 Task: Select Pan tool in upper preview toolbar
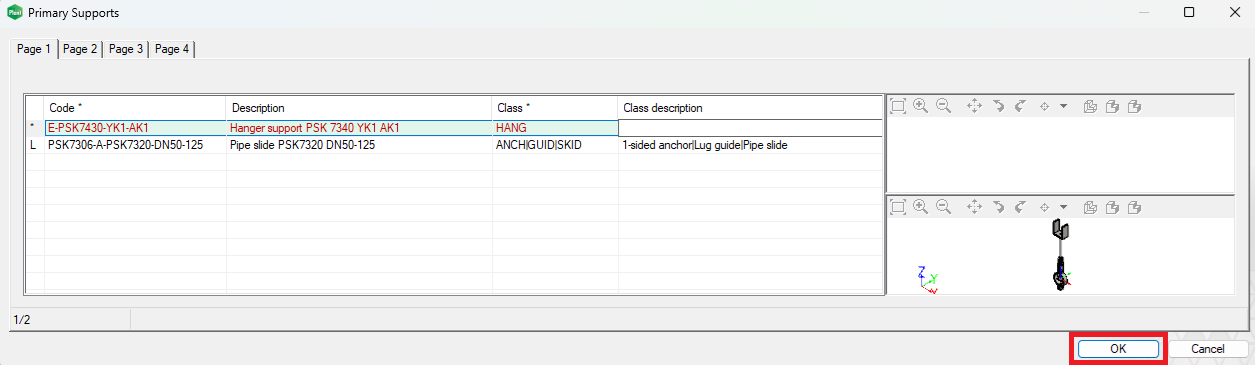click(975, 106)
